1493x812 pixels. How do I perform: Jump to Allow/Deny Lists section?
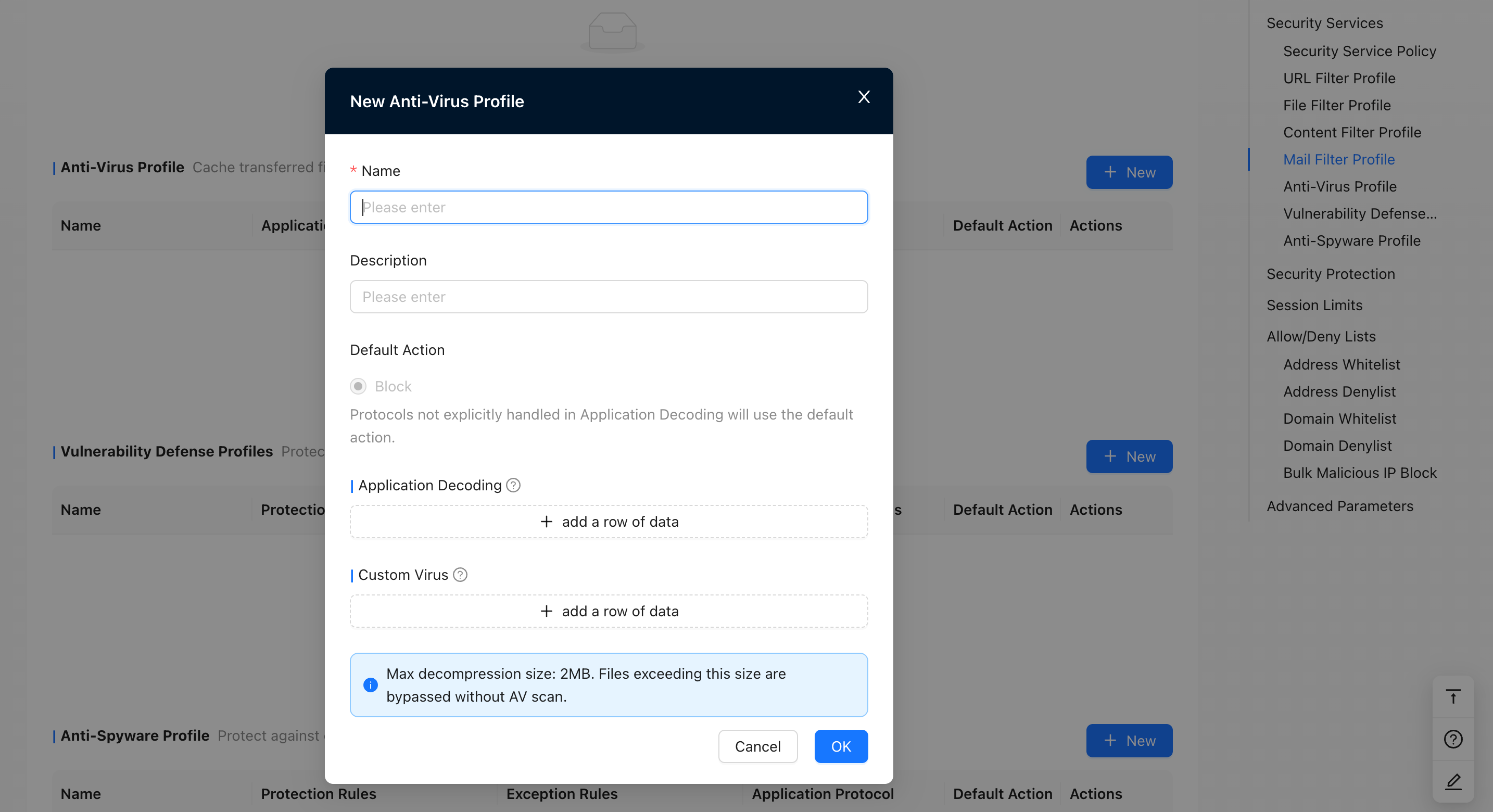click(1321, 337)
